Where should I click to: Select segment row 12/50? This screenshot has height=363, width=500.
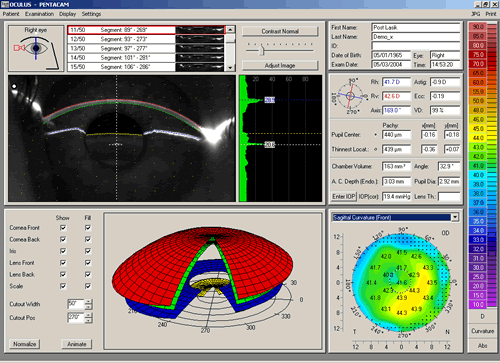coord(146,39)
